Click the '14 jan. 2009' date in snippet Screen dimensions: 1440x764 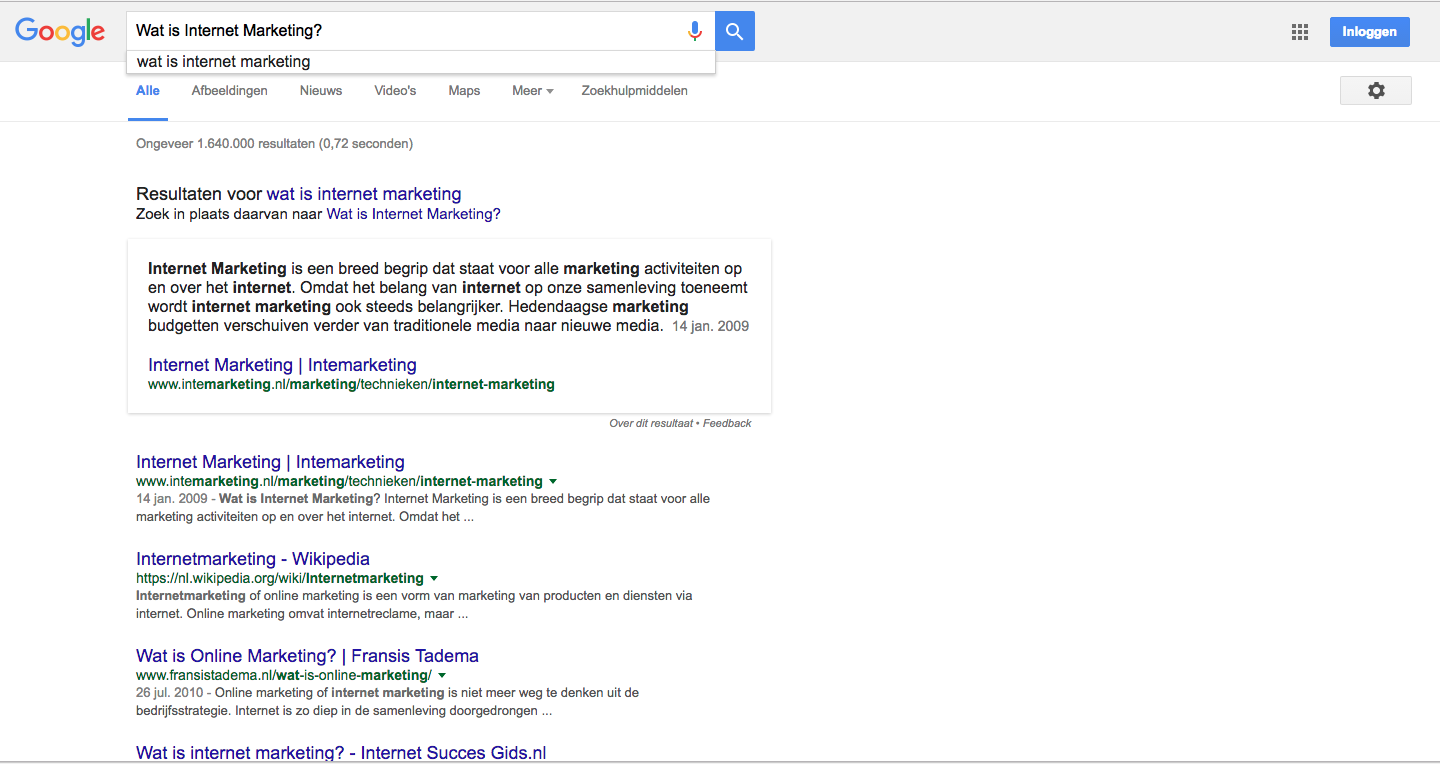[710, 326]
